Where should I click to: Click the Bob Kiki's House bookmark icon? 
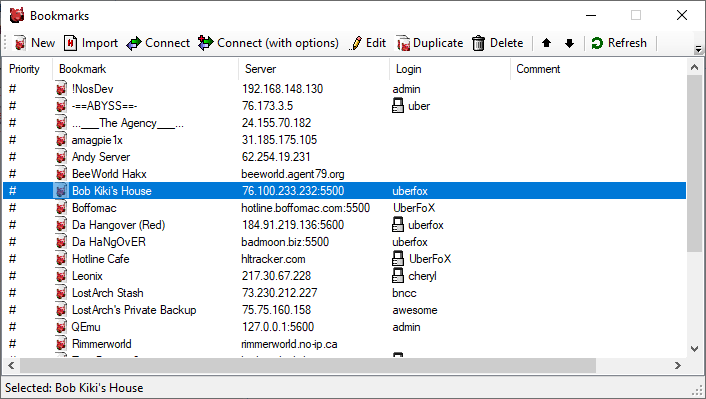click(61, 191)
